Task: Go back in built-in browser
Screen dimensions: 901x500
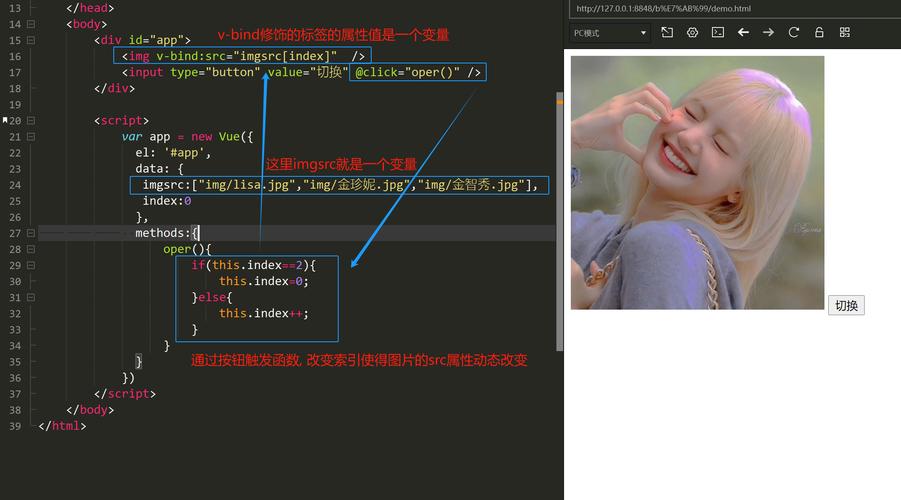Action: pos(743,32)
